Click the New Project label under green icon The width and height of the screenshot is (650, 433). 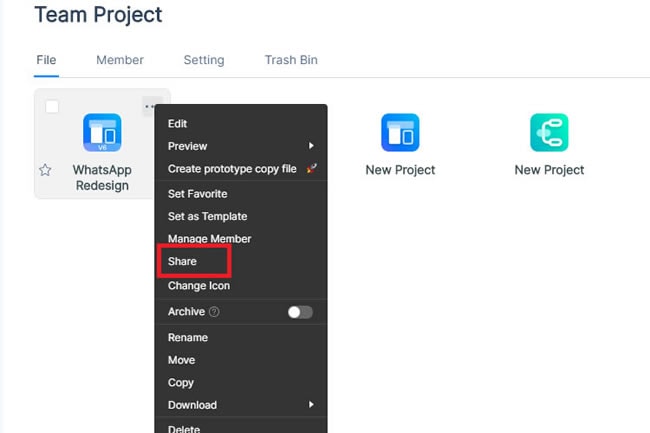click(x=549, y=170)
